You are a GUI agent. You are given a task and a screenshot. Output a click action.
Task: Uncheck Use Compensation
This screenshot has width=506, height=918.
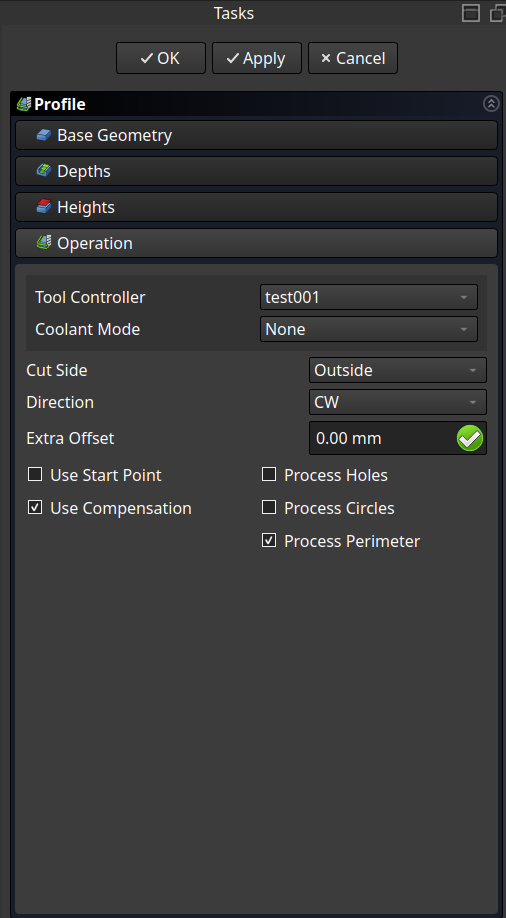pos(35,508)
